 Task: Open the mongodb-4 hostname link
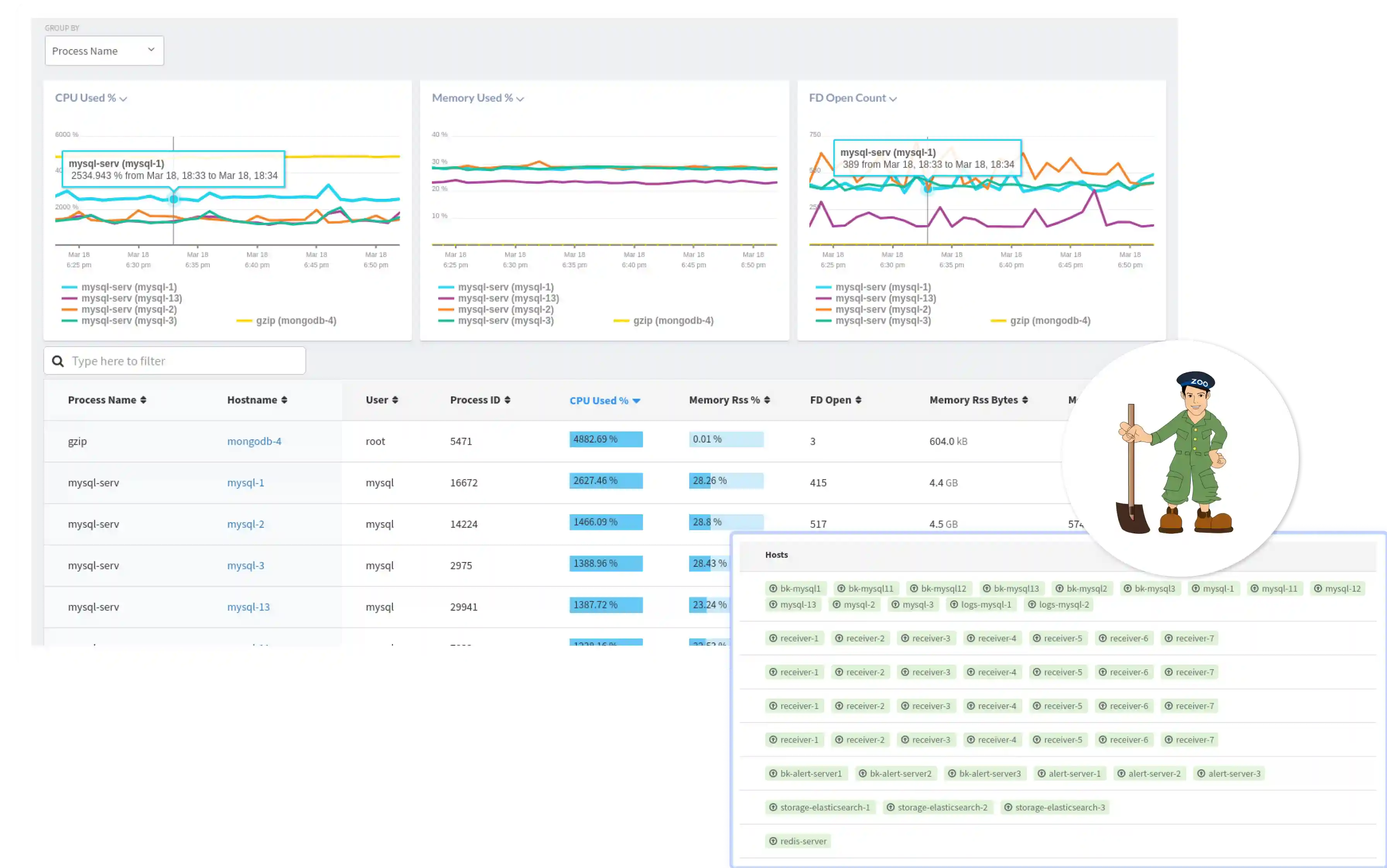pos(254,441)
